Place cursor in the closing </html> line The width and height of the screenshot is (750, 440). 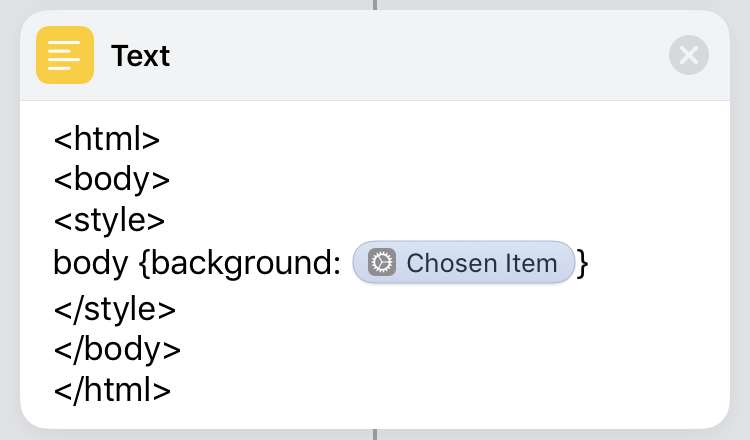click(x=112, y=390)
